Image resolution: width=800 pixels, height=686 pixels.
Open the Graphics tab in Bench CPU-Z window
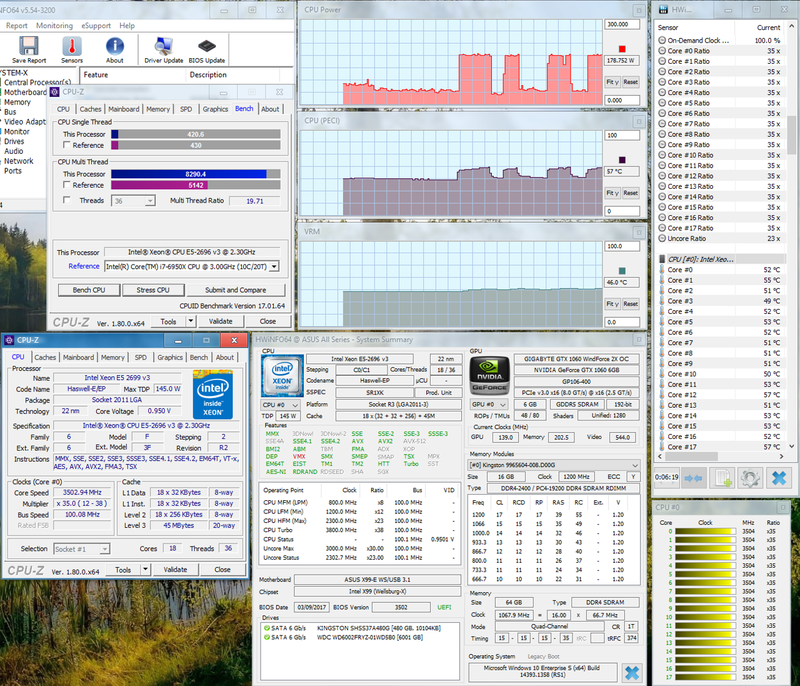pos(215,109)
